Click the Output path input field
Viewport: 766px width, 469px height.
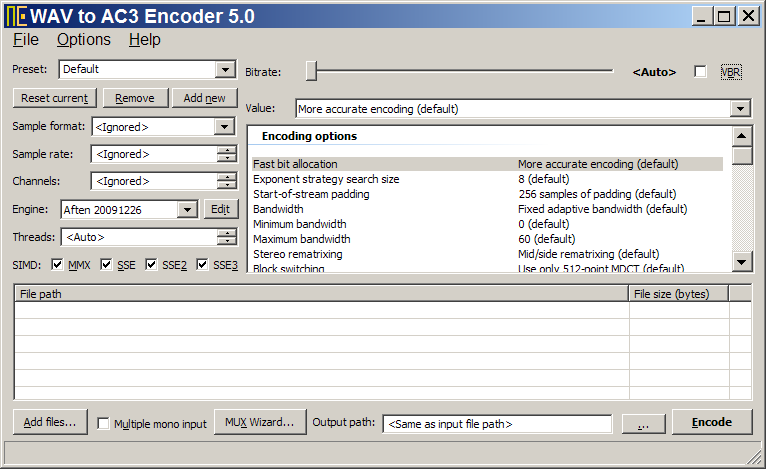pyautogui.click(x=497, y=424)
